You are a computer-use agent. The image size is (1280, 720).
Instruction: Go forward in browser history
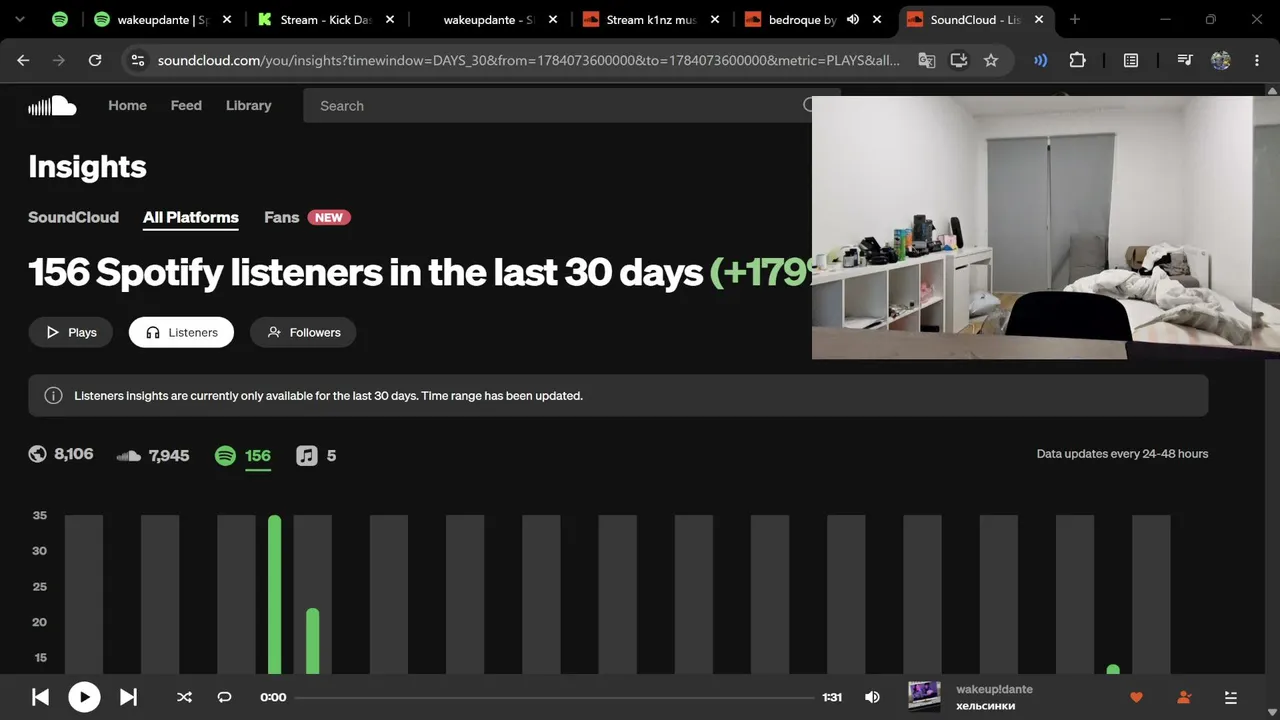coord(59,60)
